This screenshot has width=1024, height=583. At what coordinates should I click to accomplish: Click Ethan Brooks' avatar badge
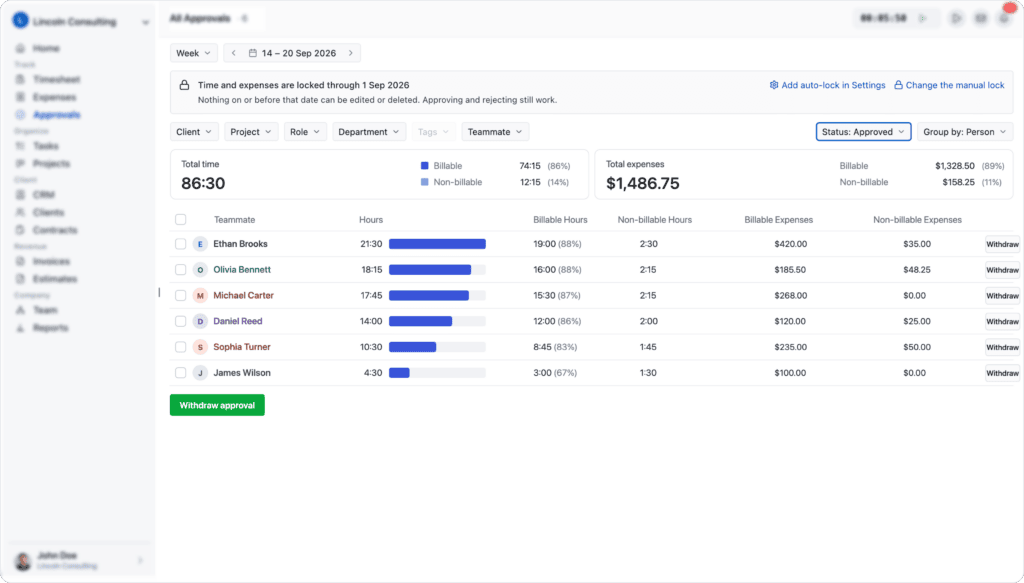click(x=200, y=244)
